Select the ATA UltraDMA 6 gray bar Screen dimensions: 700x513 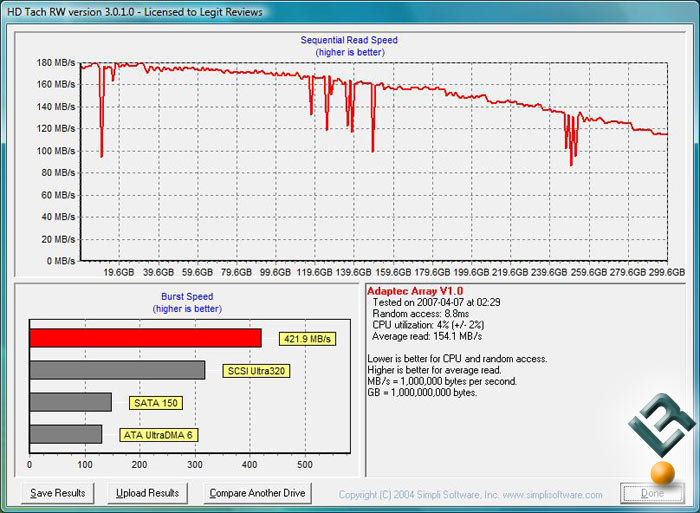point(66,434)
